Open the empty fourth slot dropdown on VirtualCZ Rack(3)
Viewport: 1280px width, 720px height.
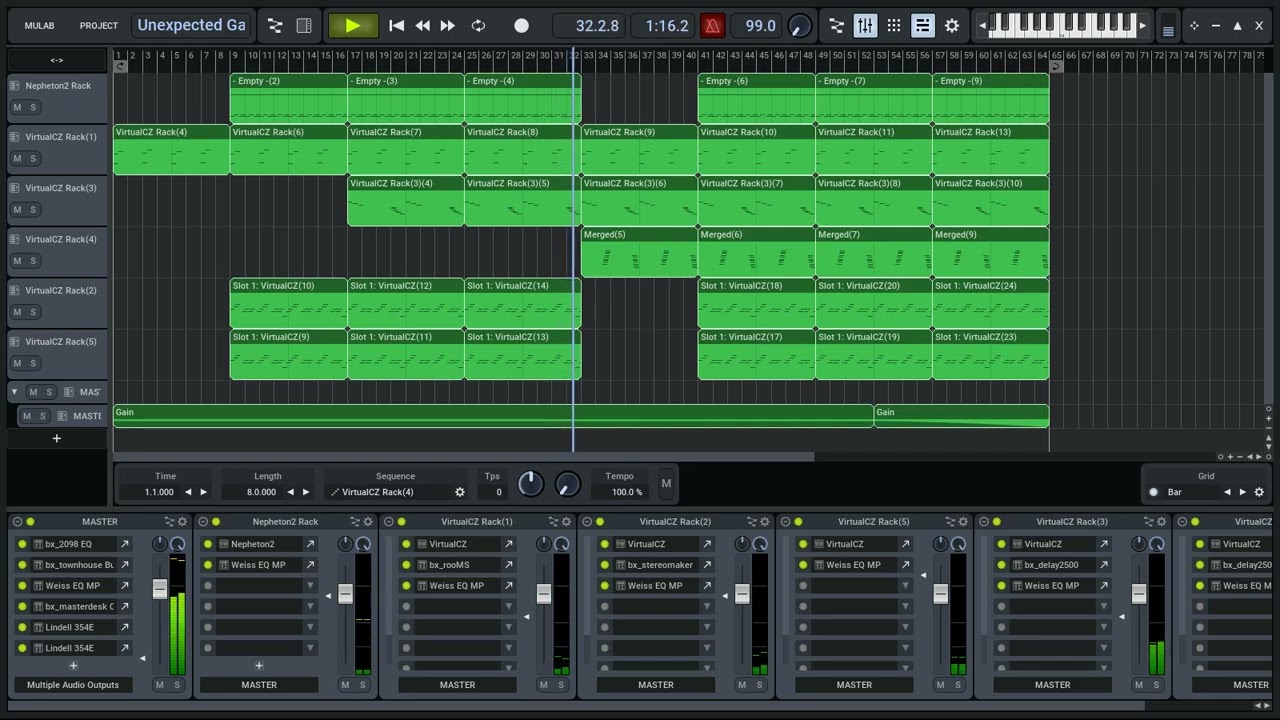tap(1104, 606)
